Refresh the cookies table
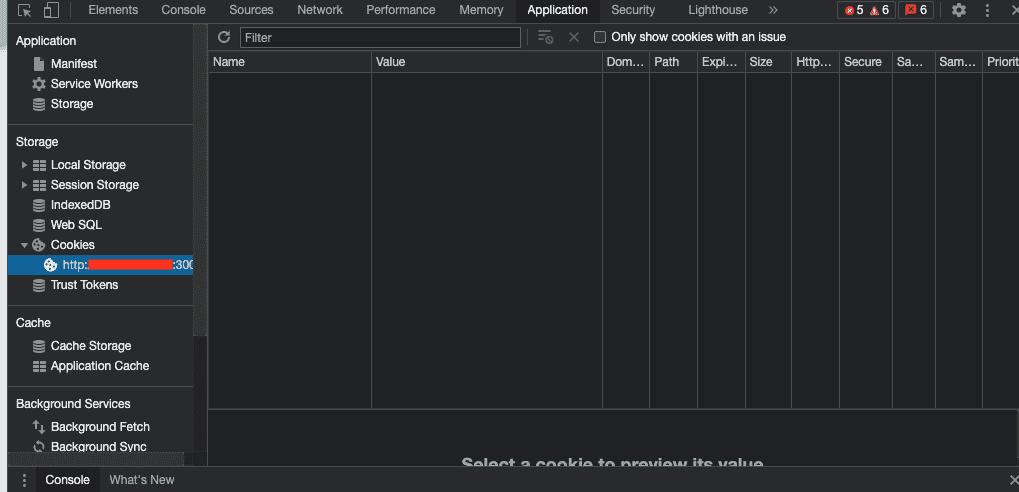 tap(224, 37)
